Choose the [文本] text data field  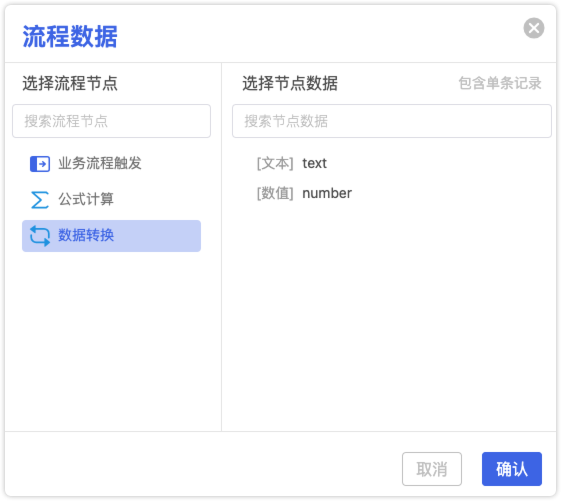(392, 163)
